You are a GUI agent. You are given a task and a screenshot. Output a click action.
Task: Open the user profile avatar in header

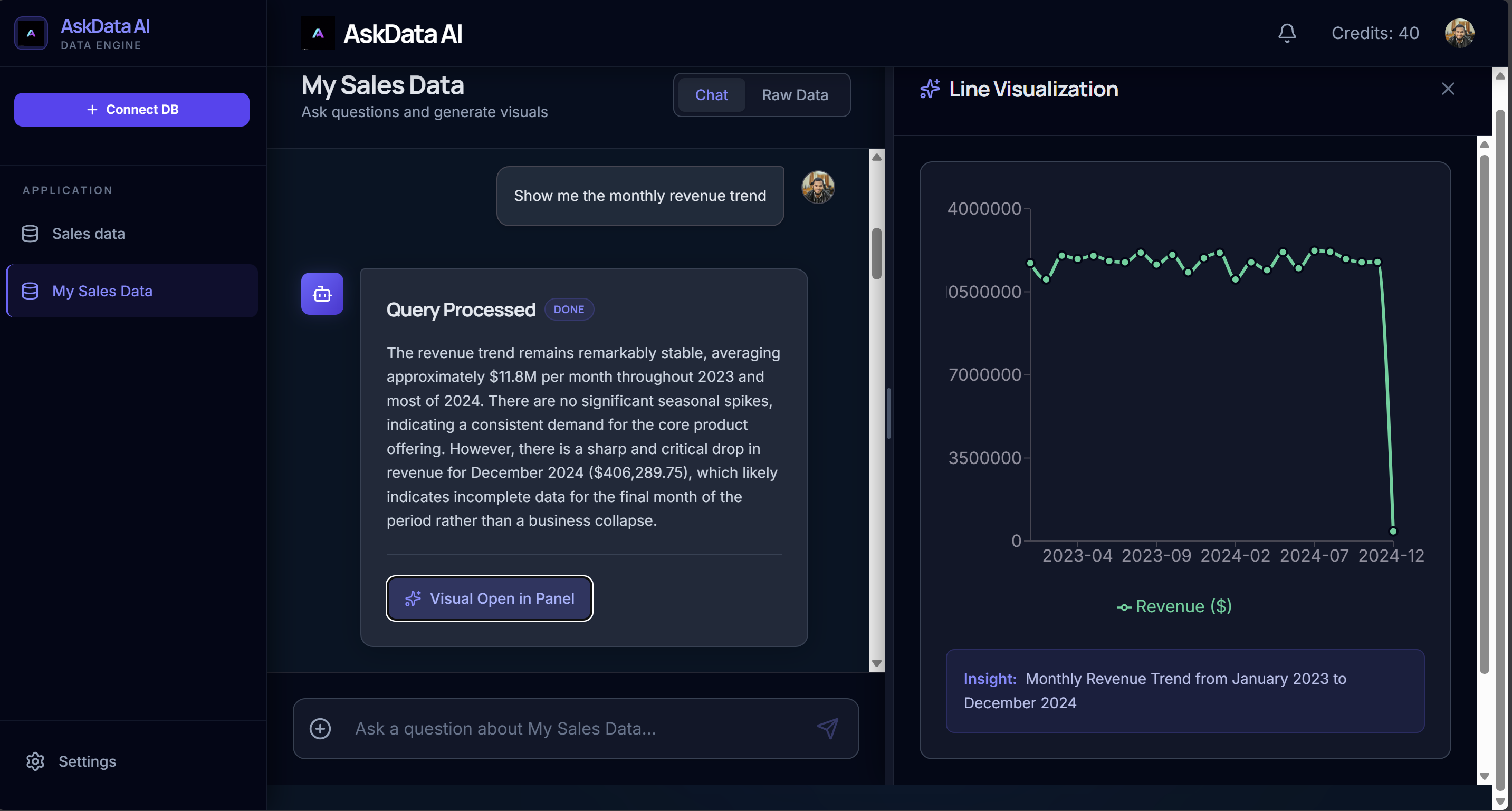coord(1459,33)
